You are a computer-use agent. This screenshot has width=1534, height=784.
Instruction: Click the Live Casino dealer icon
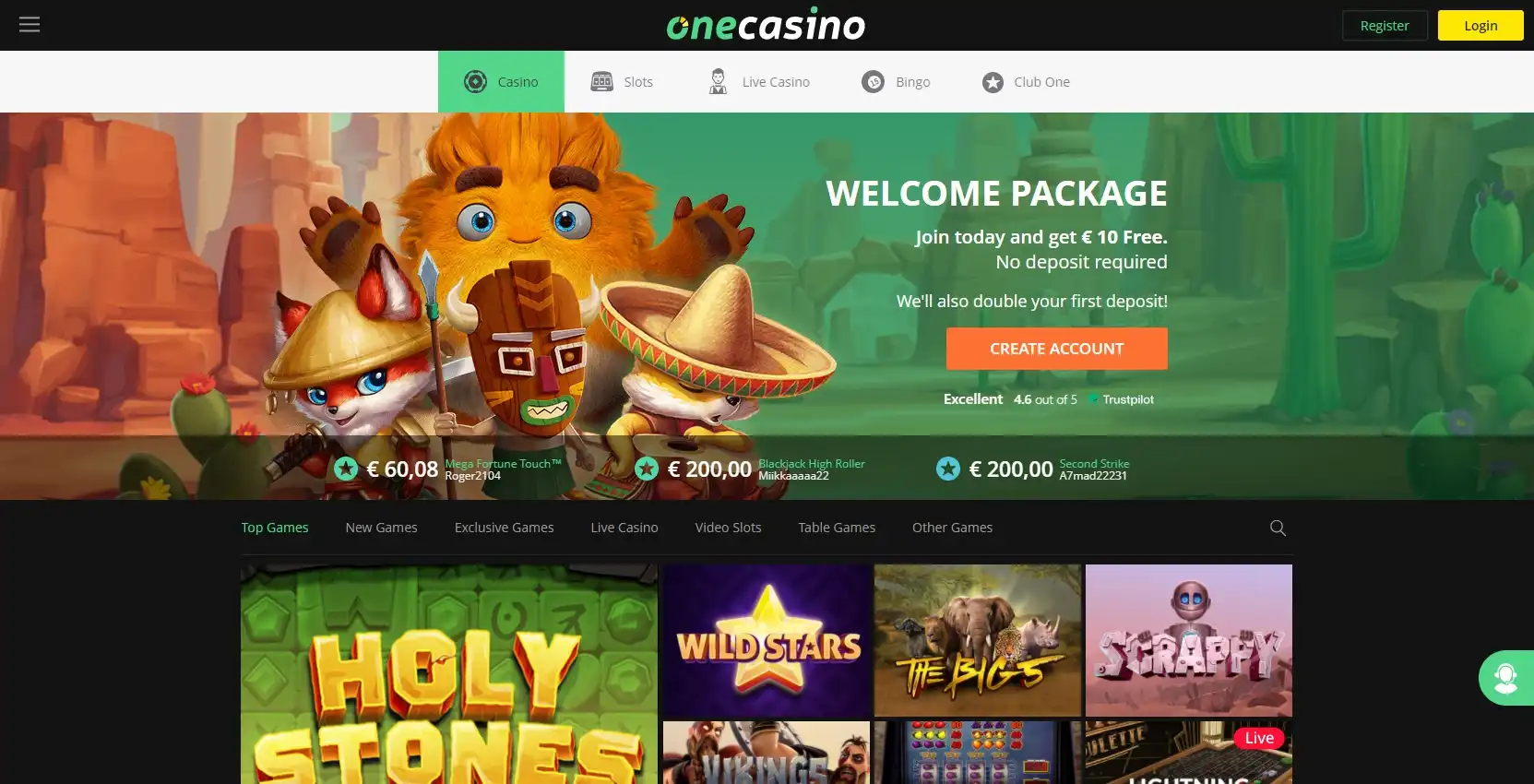[x=718, y=81]
